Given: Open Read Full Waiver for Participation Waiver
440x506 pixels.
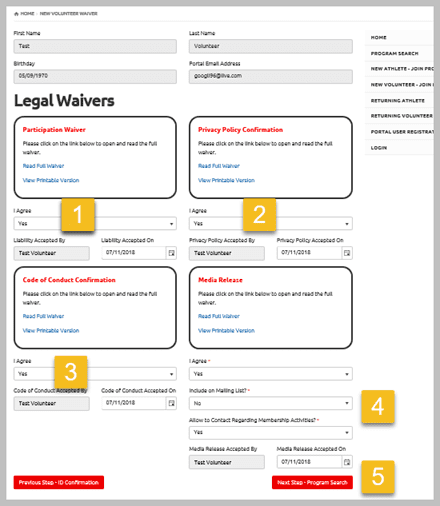Looking at the screenshot, I should tap(43, 166).
